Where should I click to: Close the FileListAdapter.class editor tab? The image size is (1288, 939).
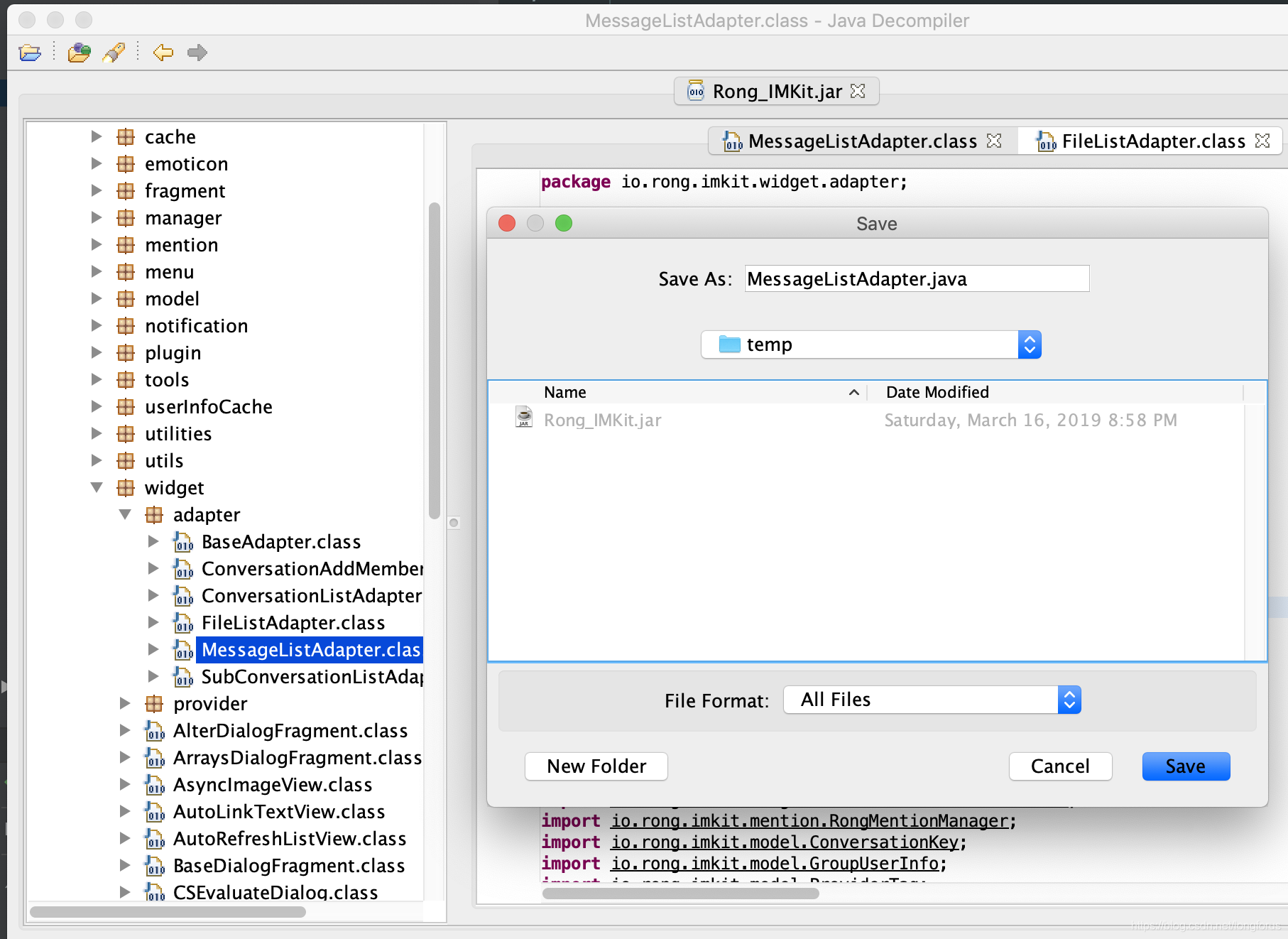1262,141
